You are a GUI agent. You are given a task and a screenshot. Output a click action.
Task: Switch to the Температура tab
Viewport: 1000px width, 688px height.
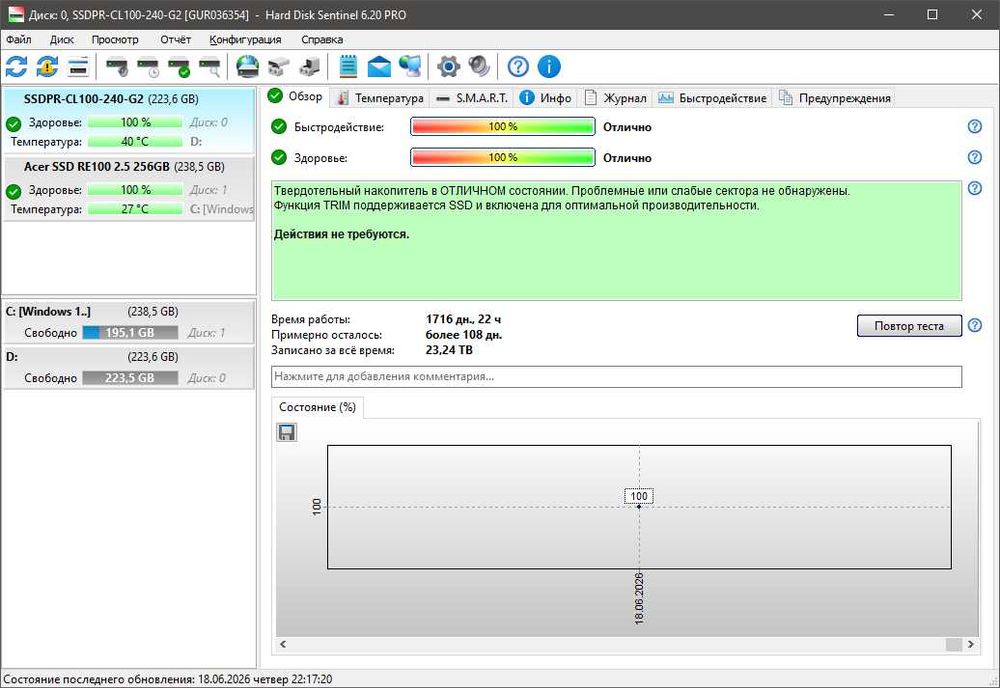[381, 98]
